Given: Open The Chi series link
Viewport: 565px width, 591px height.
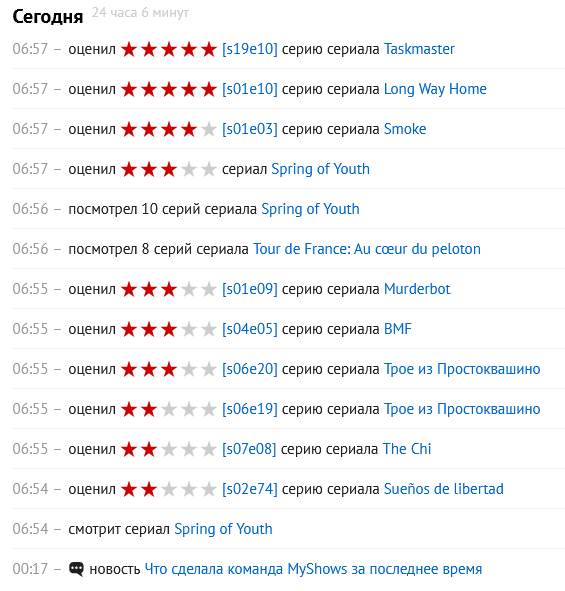Looking at the screenshot, I should pyautogui.click(x=407, y=449).
